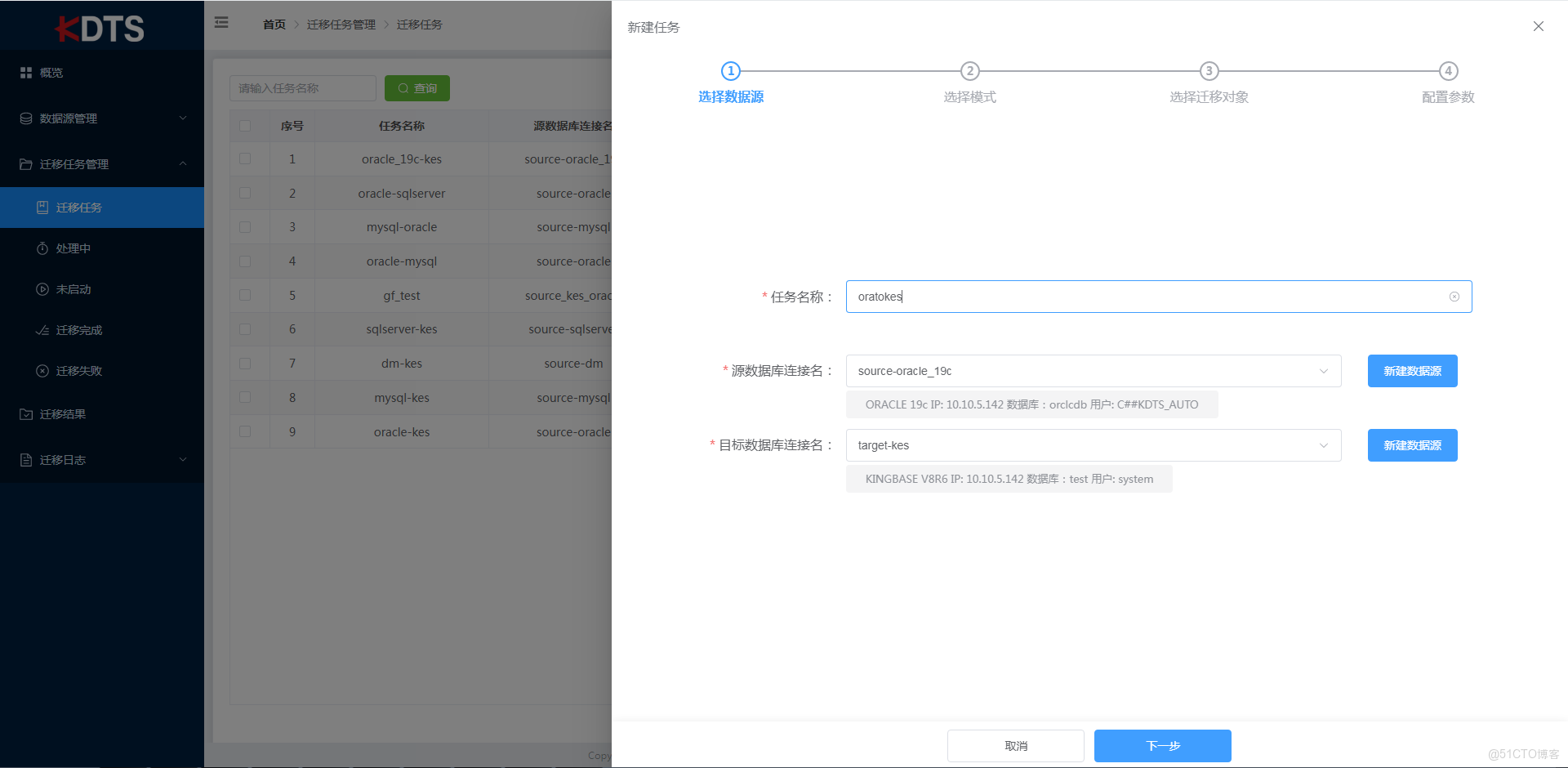Select the 迁移任务 sidebar menu item

[x=102, y=208]
